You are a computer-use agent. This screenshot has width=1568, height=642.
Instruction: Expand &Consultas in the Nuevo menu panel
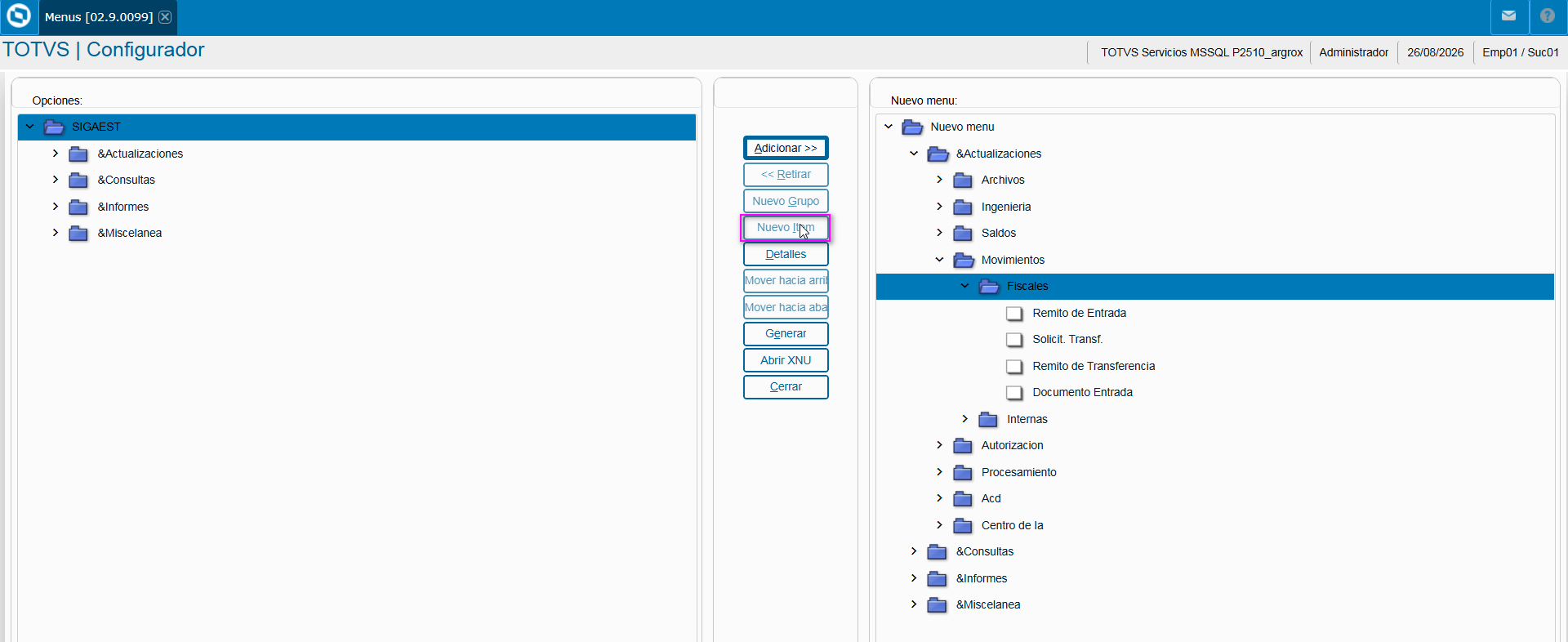[x=914, y=551]
